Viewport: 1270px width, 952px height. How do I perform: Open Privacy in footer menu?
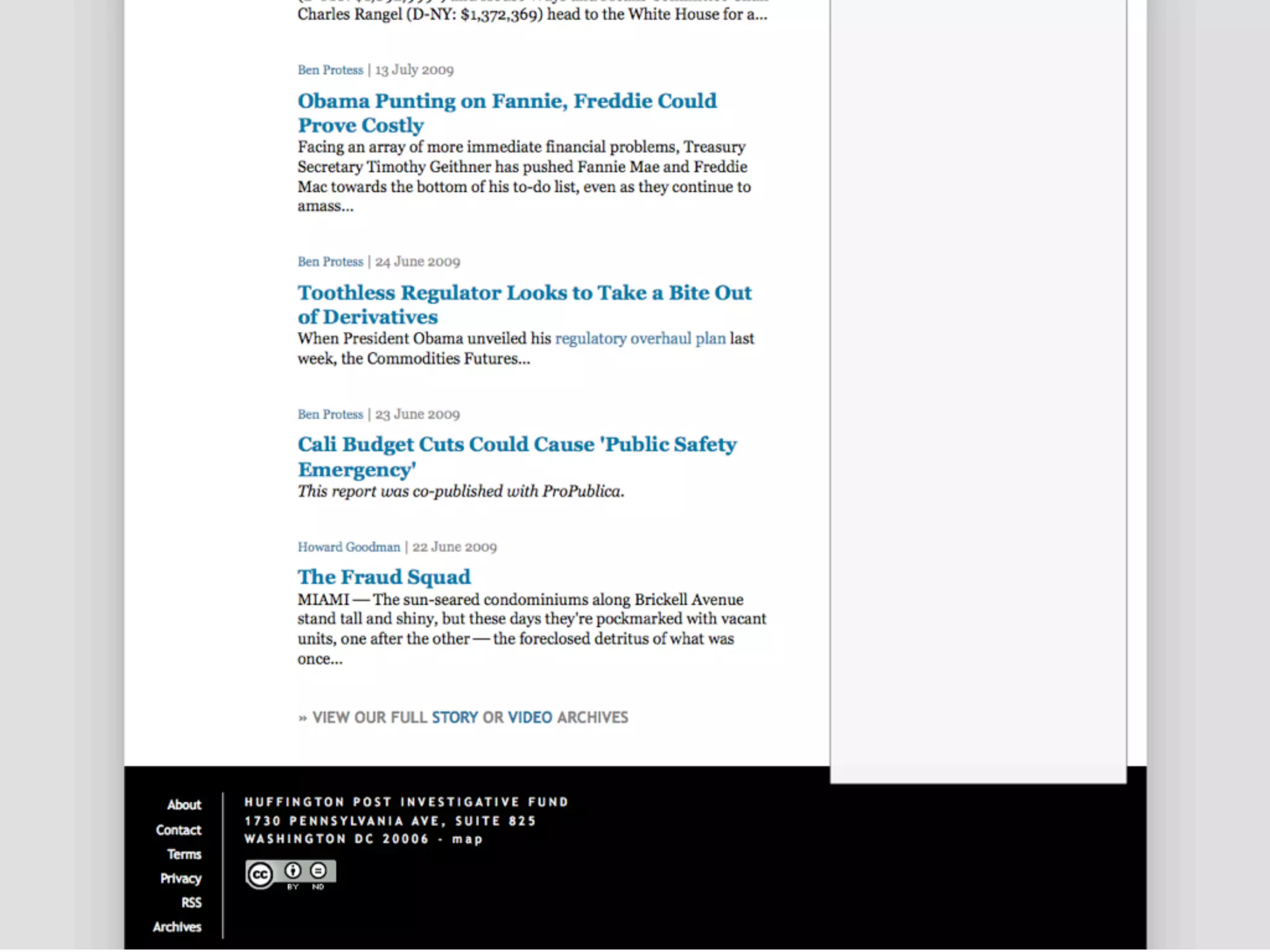pyautogui.click(x=180, y=878)
